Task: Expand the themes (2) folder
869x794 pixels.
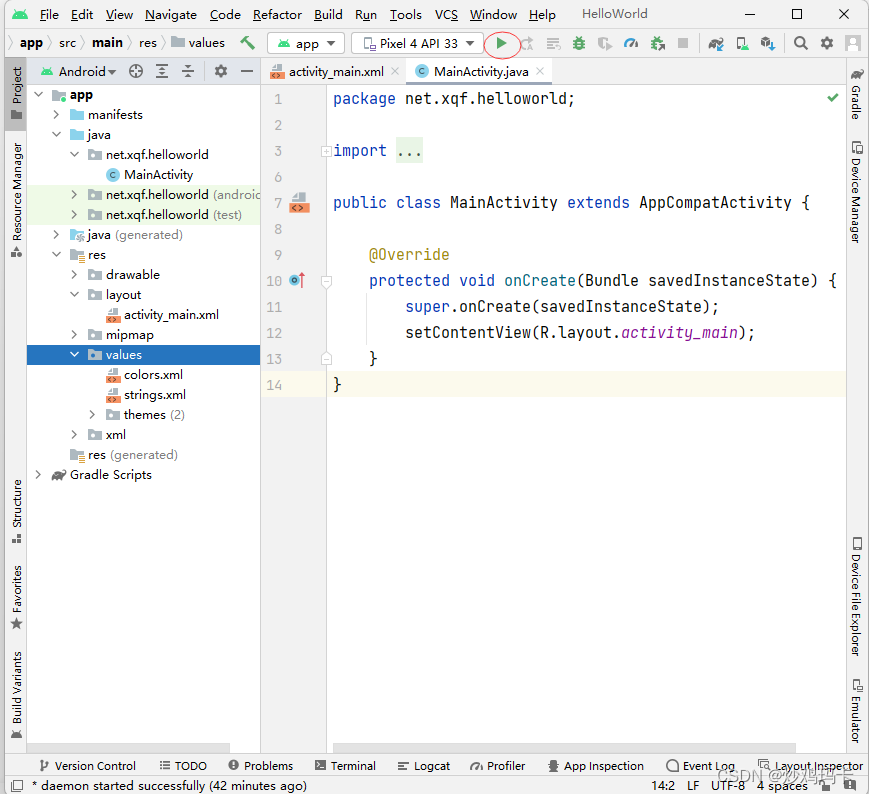Action: pos(93,414)
